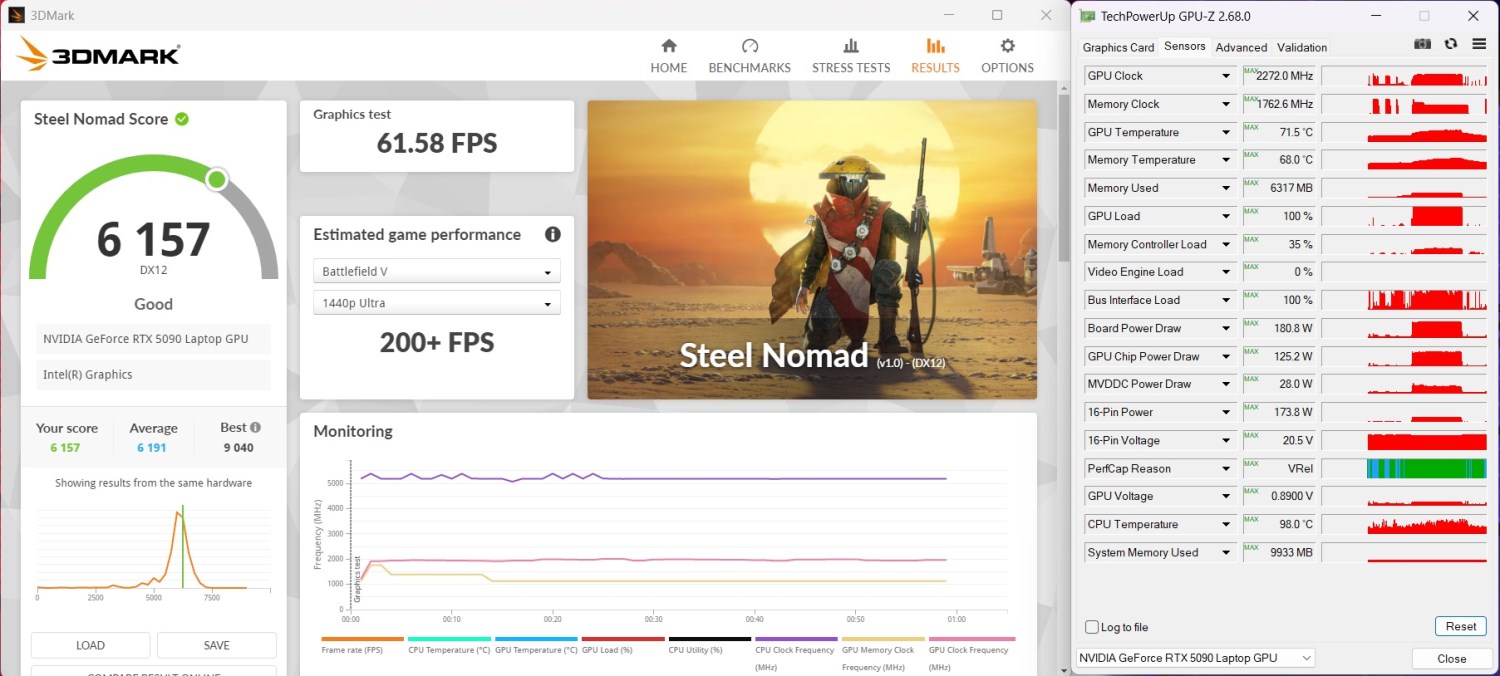Enable the Log to file checkbox
The width and height of the screenshot is (1500, 676).
point(1092,627)
